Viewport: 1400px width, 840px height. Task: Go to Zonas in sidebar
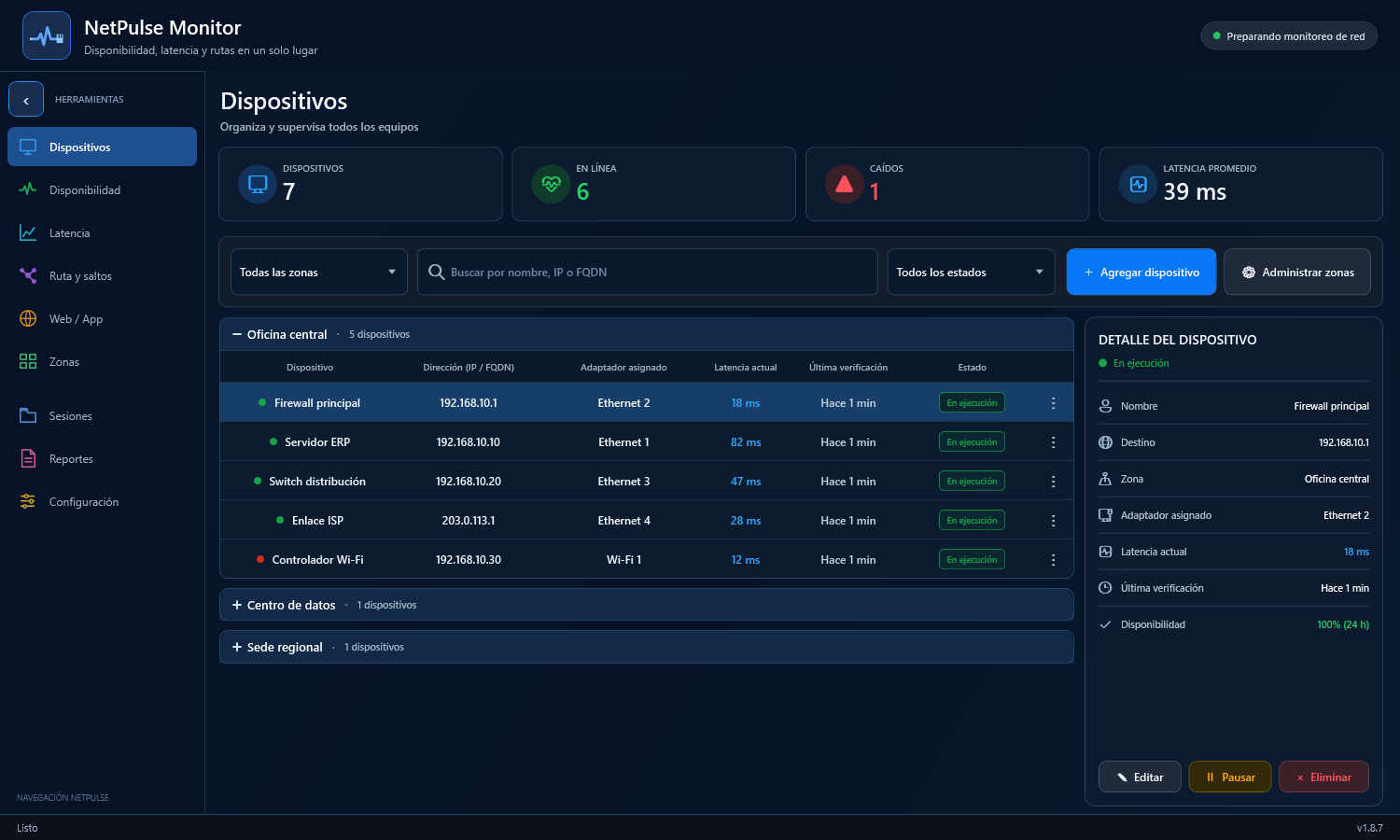103,361
